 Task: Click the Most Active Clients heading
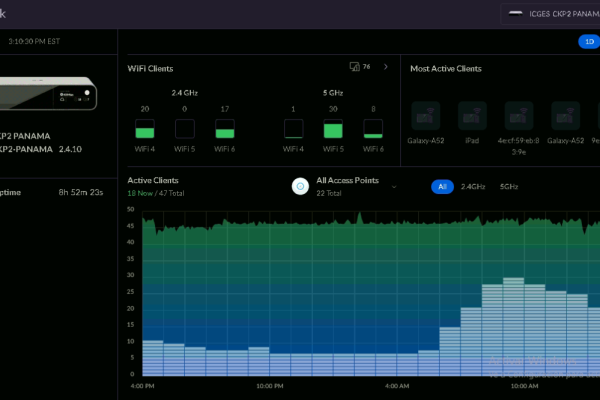(x=446, y=69)
